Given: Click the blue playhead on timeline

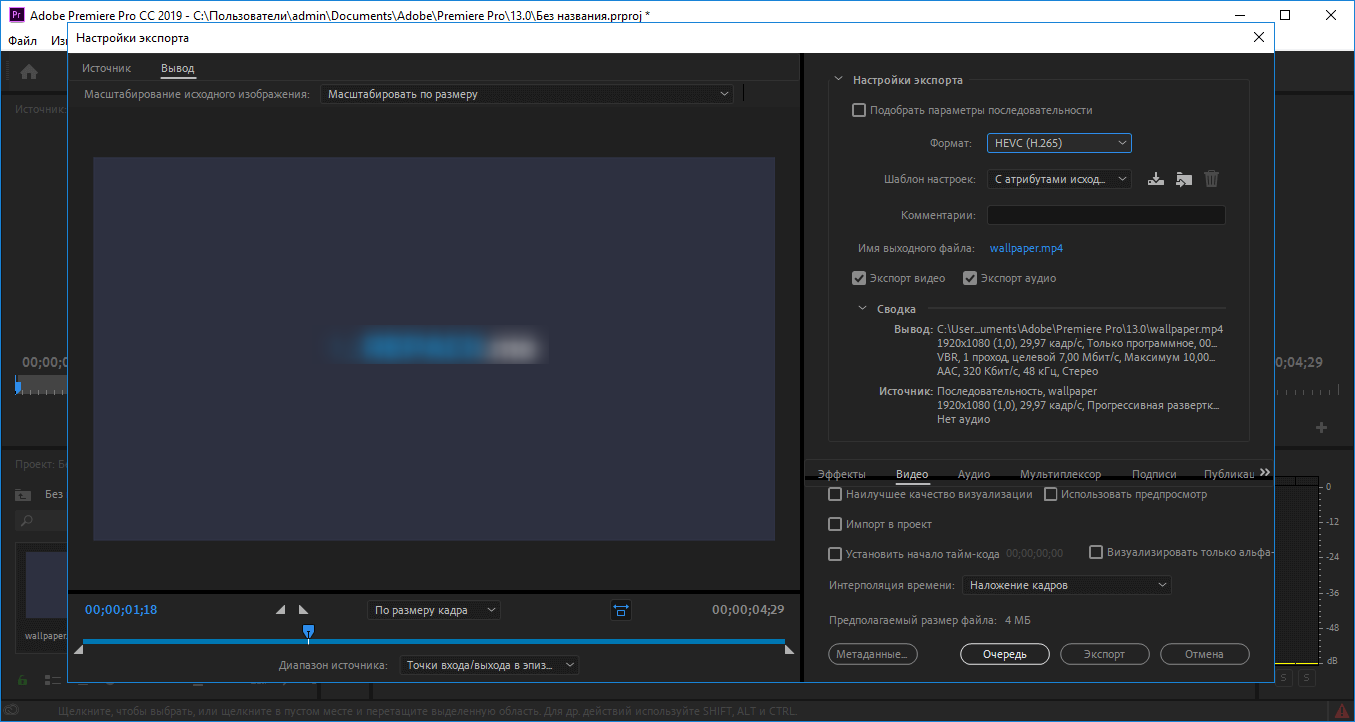Looking at the screenshot, I should 308,632.
